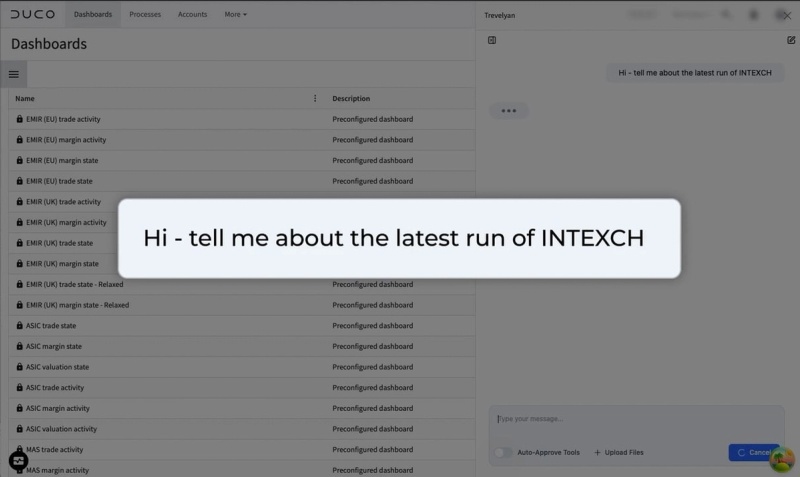Collapse the chat sidebar panel icon
Viewport: 800px width, 477px height.
click(x=492, y=40)
